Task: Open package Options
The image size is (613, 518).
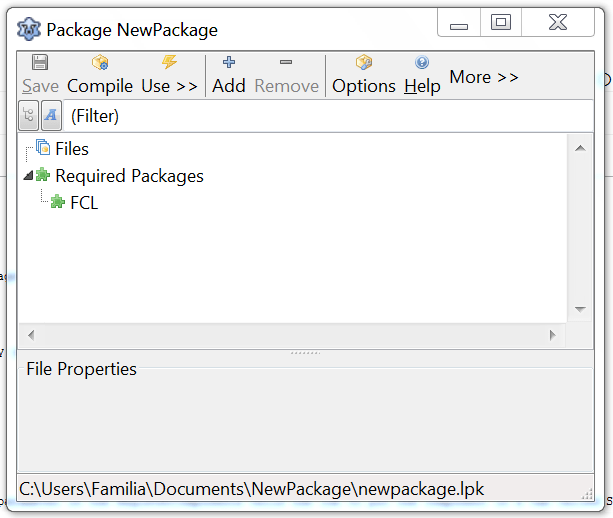Action: tap(364, 75)
